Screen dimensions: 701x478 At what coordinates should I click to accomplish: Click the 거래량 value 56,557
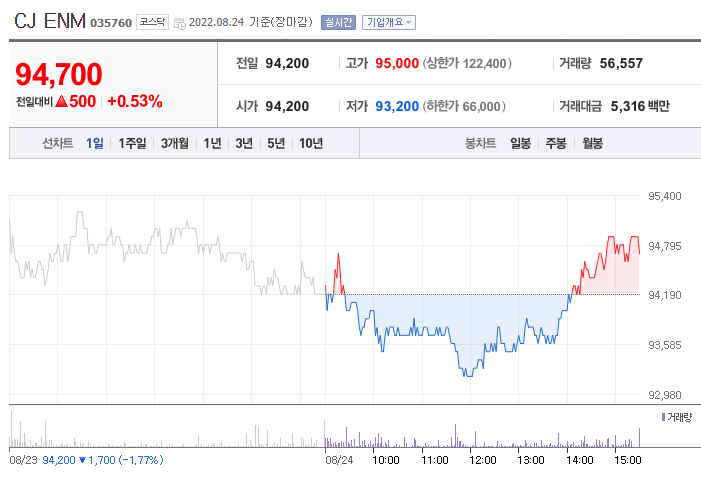pyautogui.click(x=621, y=63)
